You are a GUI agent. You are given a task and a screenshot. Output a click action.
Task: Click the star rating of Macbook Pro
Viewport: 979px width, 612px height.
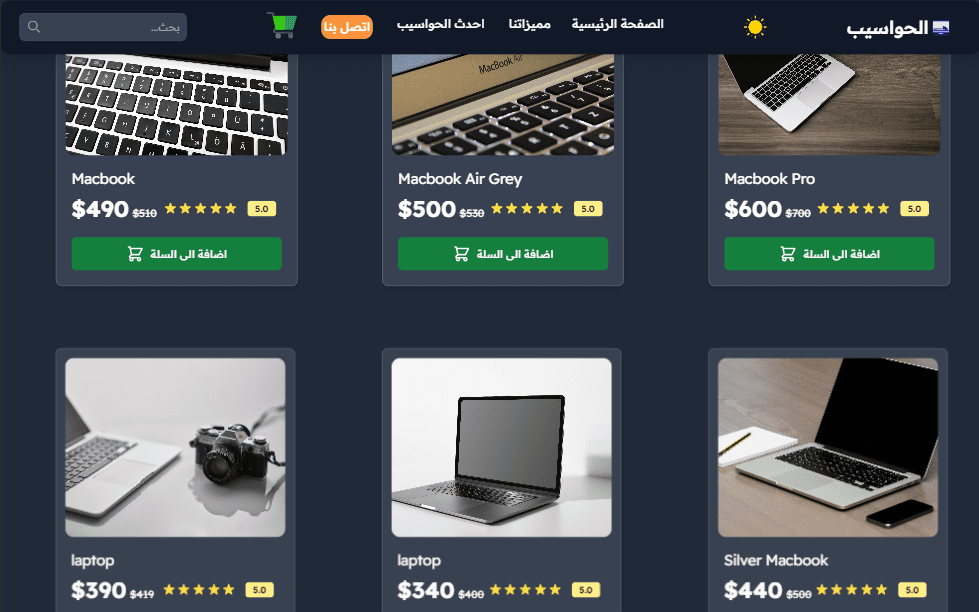853,209
